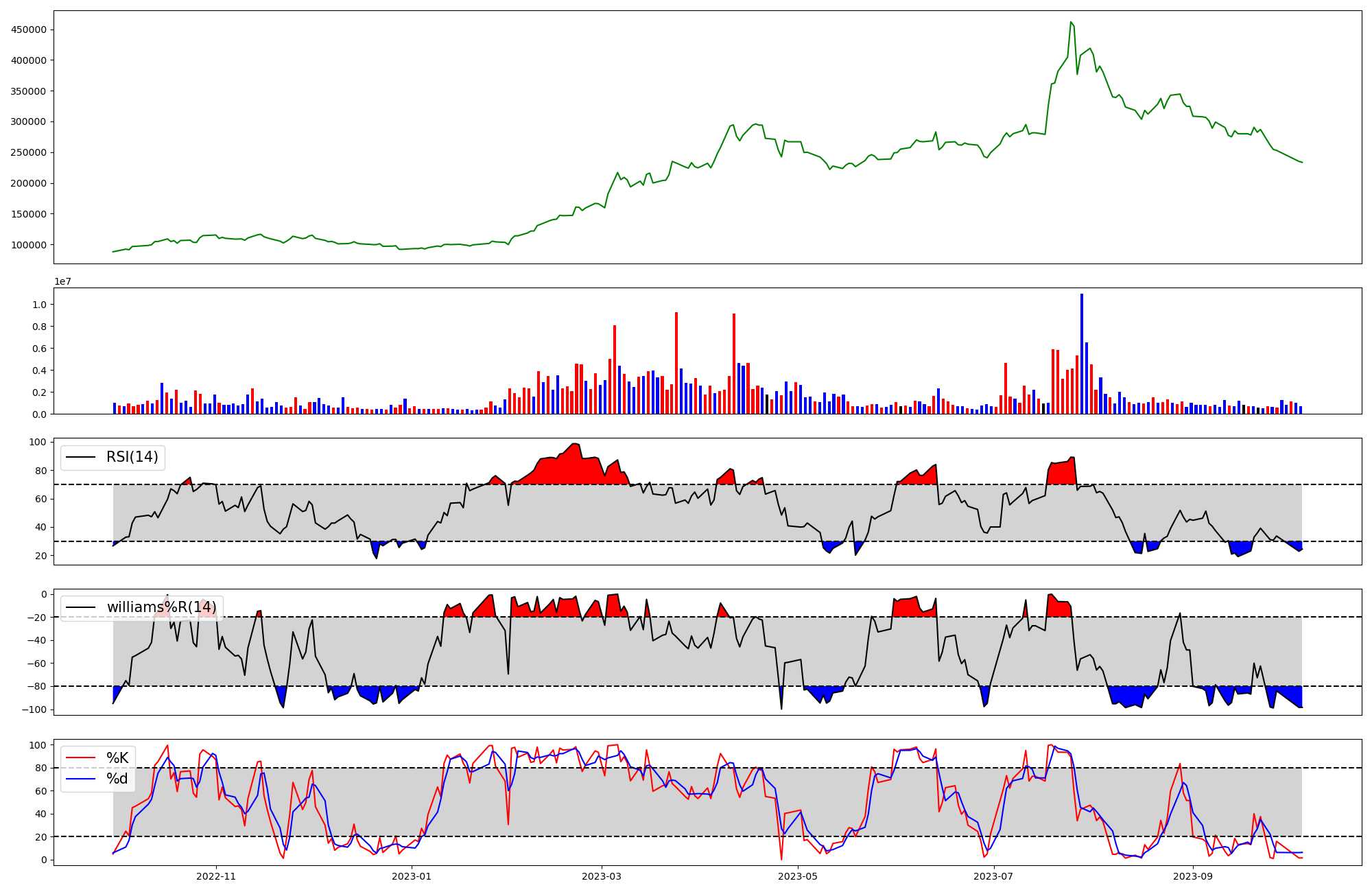Click the 2023-09 x-axis tick label
Image resolution: width=1372 pixels, height=892 pixels.
tap(1192, 876)
